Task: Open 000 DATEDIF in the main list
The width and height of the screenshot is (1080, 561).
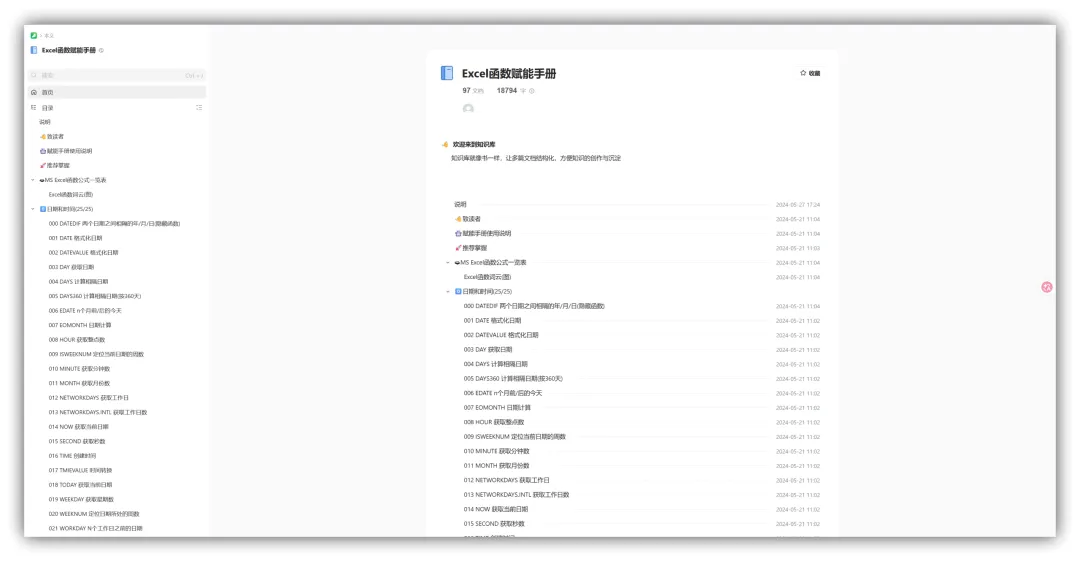Action: pyautogui.click(x=534, y=306)
